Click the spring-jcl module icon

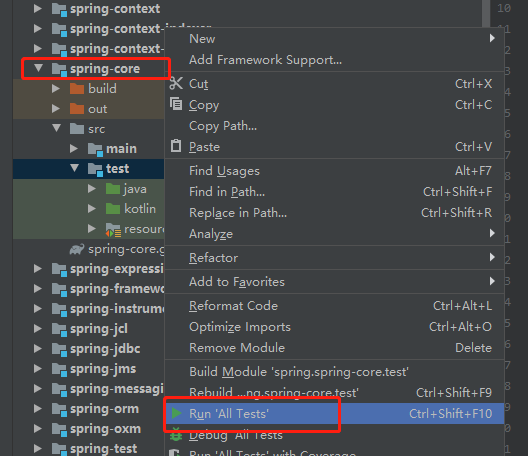point(59,329)
